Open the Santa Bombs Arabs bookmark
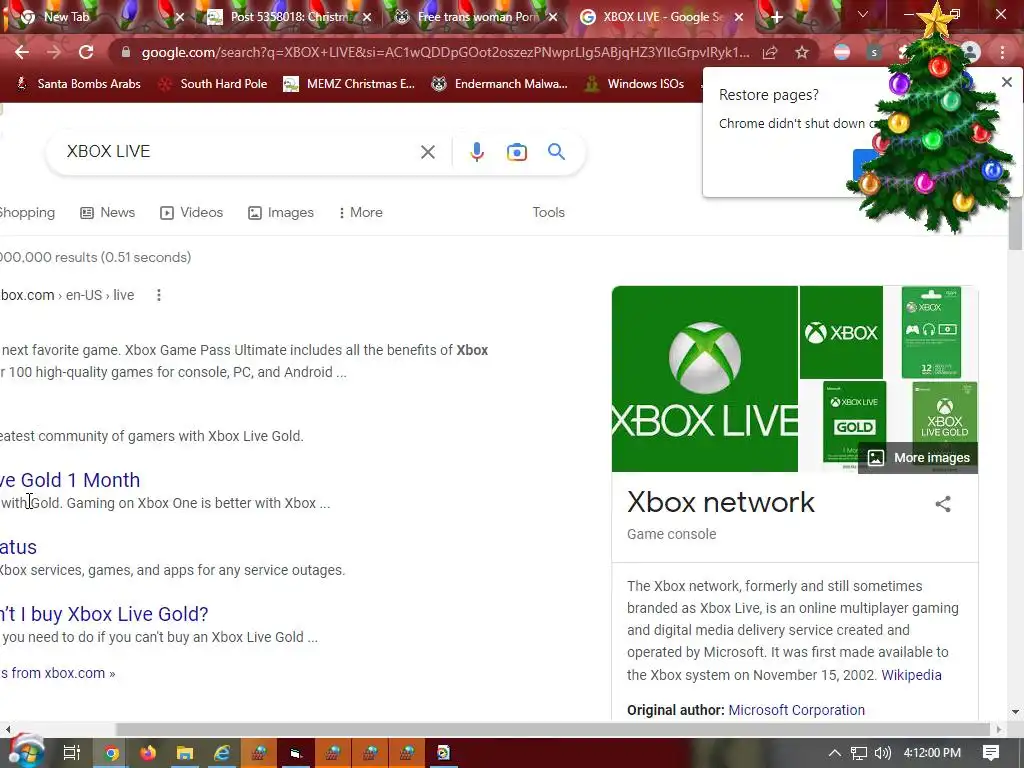Image resolution: width=1024 pixels, height=768 pixels. point(78,84)
